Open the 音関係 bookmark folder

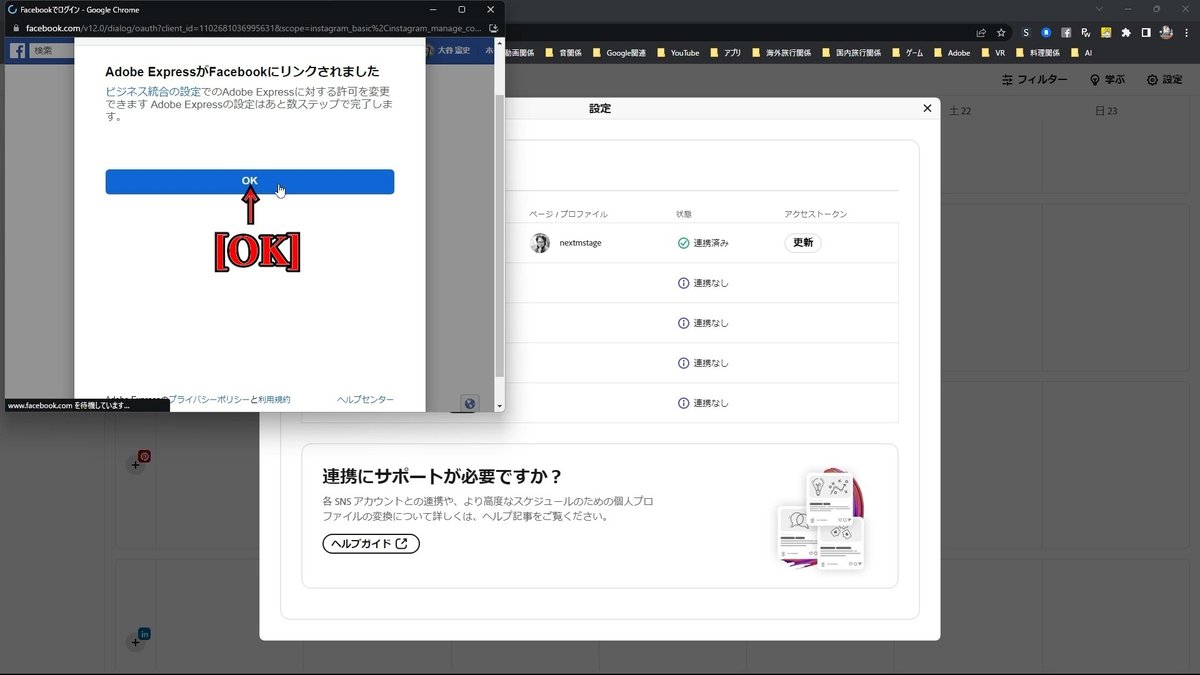[562, 52]
